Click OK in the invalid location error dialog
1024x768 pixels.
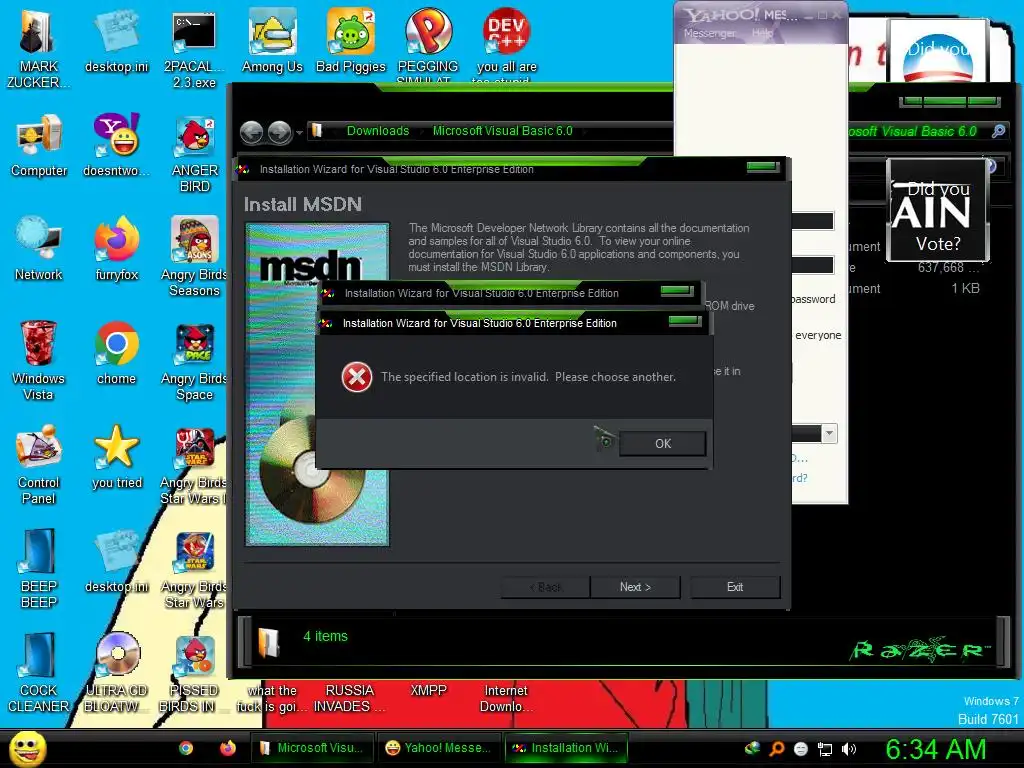point(662,443)
